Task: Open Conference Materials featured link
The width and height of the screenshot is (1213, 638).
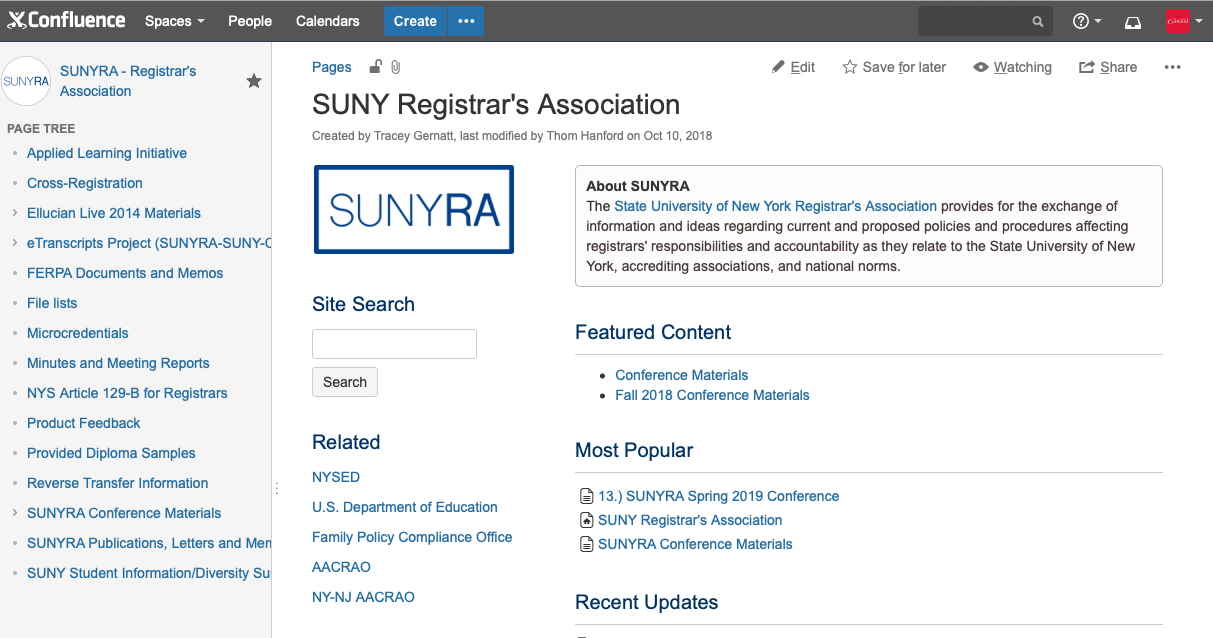Action: [682, 375]
